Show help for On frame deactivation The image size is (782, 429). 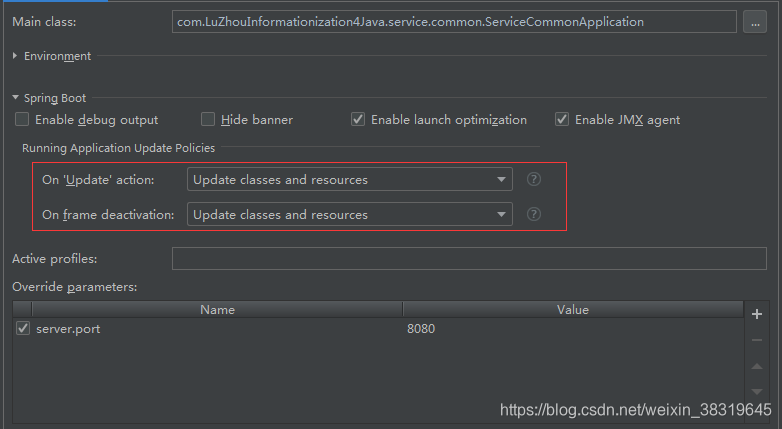534,214
